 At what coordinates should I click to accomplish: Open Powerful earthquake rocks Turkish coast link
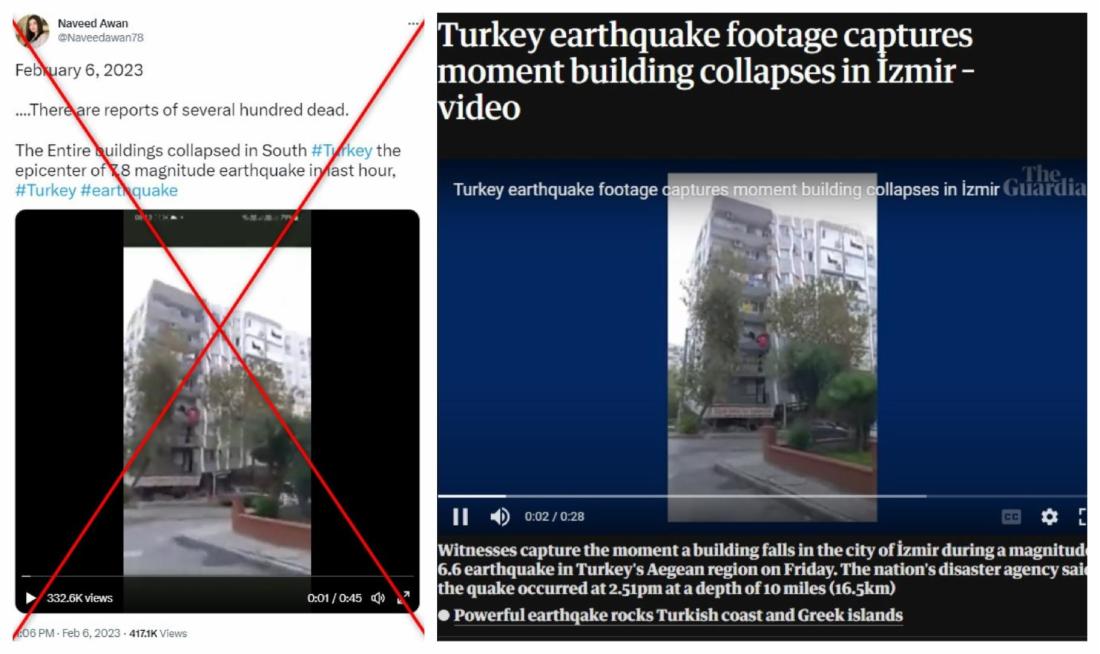coord(678,615)
